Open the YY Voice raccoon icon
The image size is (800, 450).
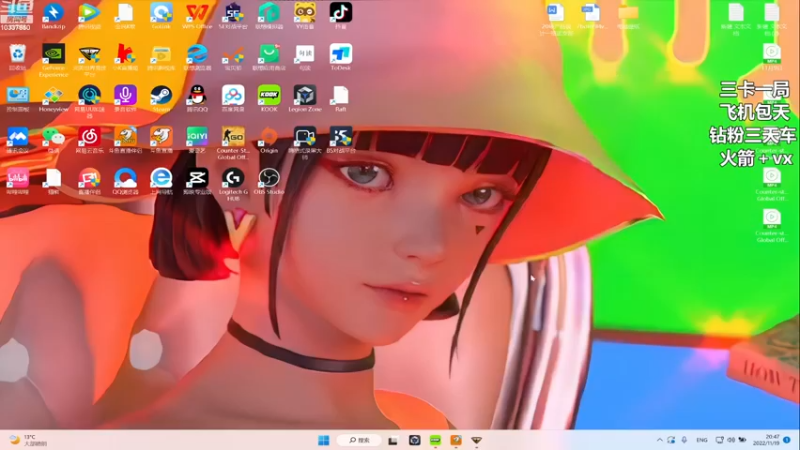tap(305, 15)
